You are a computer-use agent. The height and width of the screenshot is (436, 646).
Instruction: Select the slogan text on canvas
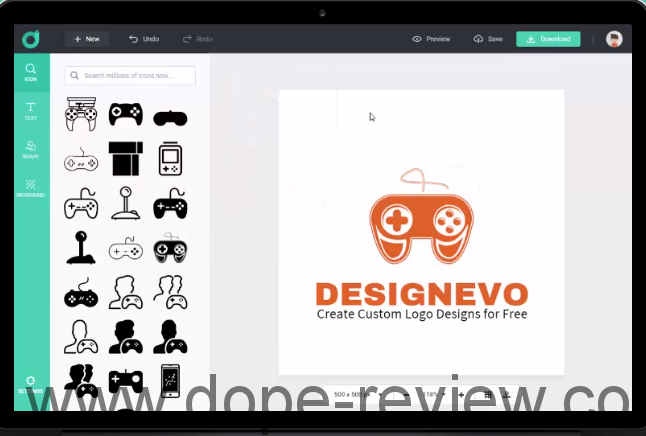coord(421,314)
